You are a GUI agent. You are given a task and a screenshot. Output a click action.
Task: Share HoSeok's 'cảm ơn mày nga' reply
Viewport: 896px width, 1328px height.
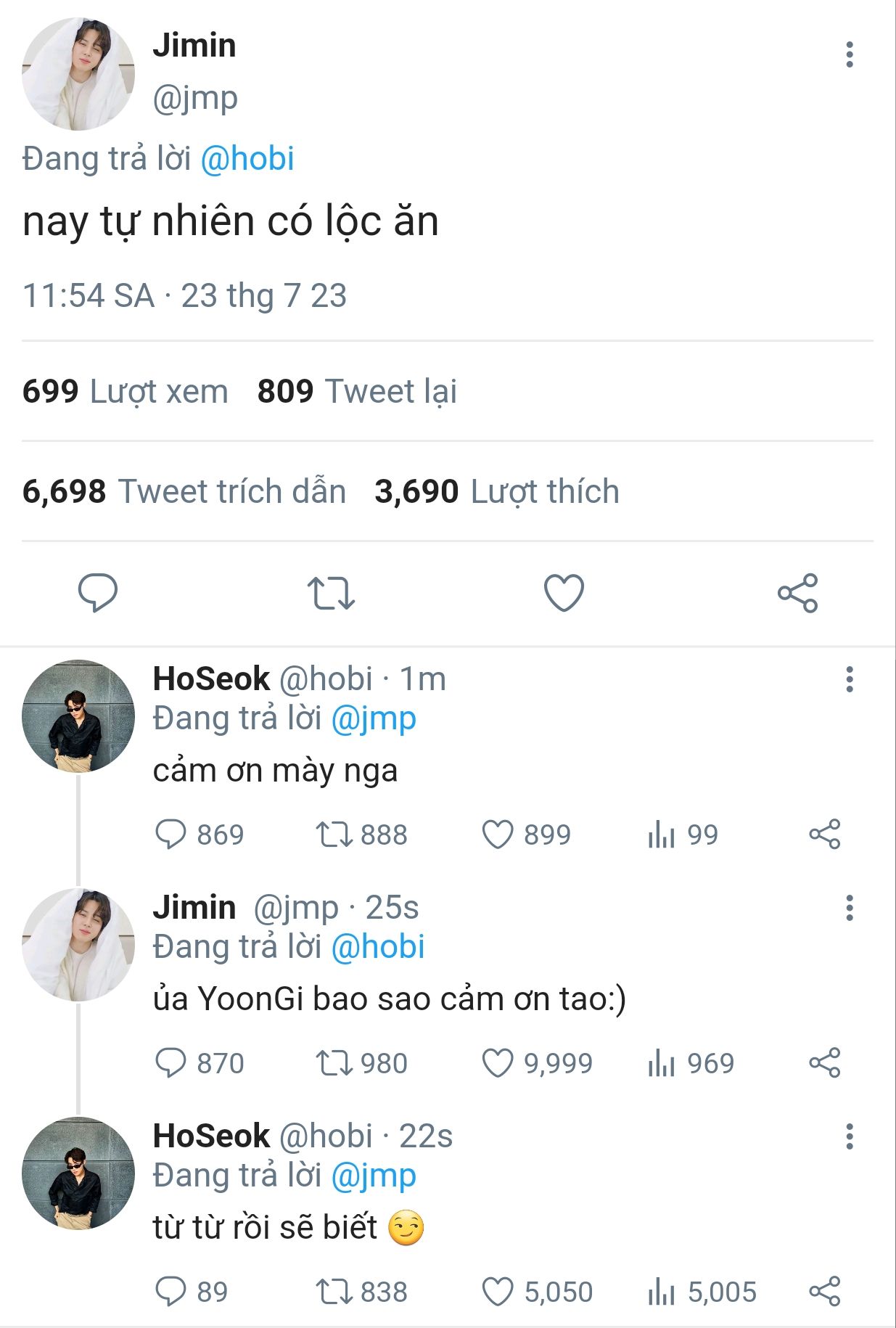[824, 835]
